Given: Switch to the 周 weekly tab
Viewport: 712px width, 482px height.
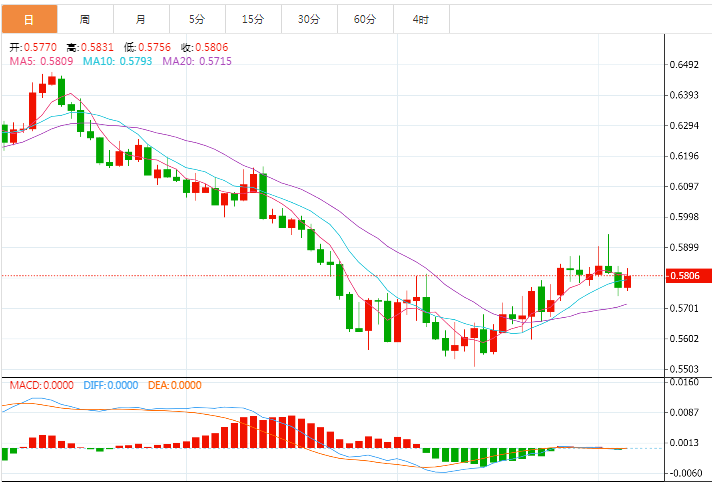Looking at the screenshot, I should click(85, 20).
